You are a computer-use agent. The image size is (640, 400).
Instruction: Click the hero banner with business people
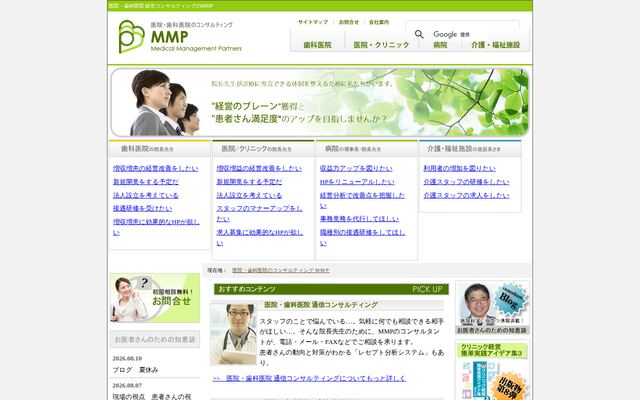coord(320,102)
